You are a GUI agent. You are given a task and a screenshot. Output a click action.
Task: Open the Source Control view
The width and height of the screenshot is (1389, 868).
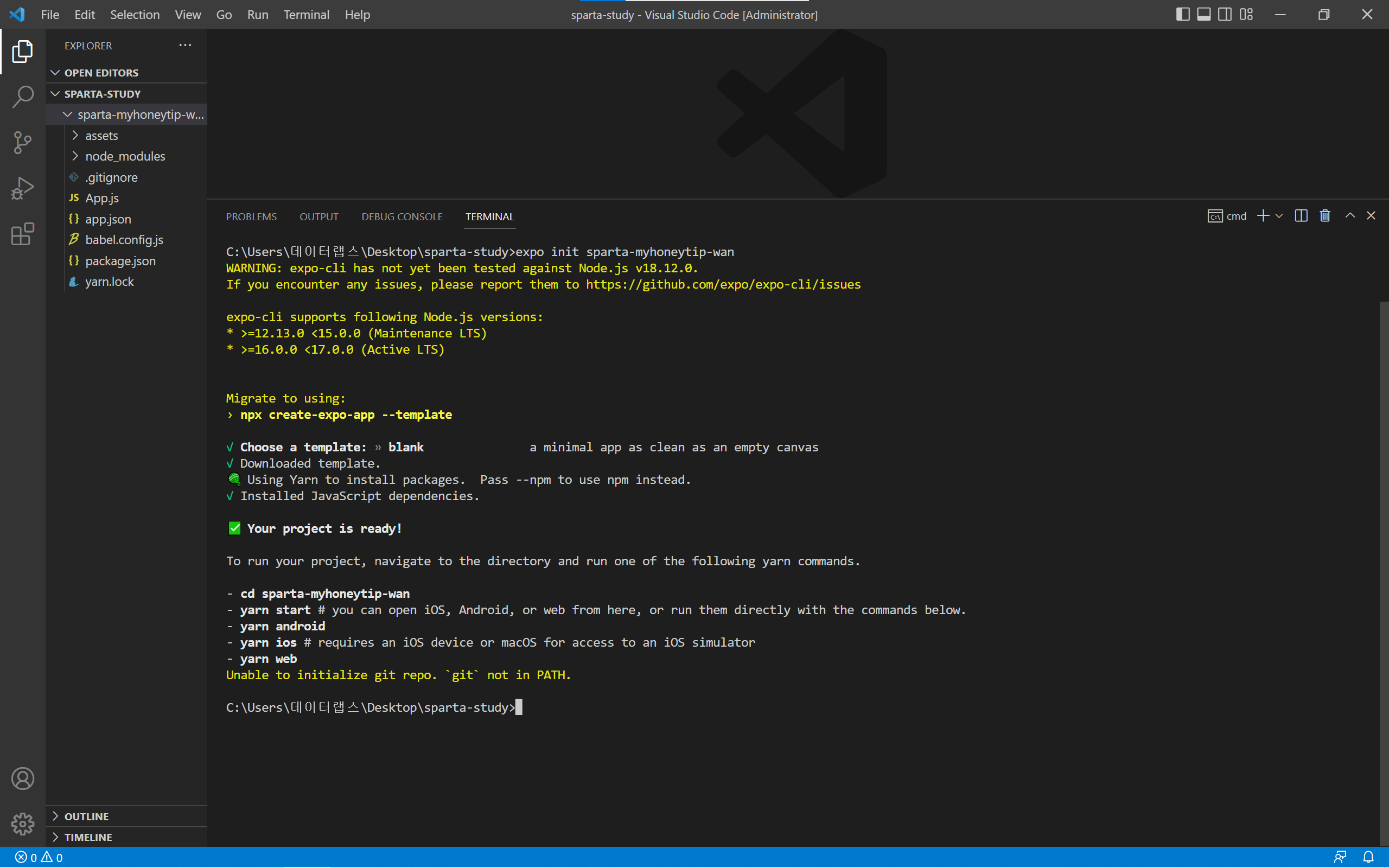pyautogui.click(x=22, y=143)
